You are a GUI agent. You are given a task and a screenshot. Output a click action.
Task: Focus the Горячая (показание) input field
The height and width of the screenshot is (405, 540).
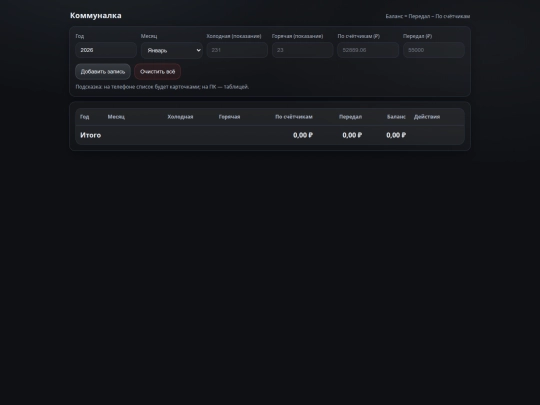(x=303, y=50)
